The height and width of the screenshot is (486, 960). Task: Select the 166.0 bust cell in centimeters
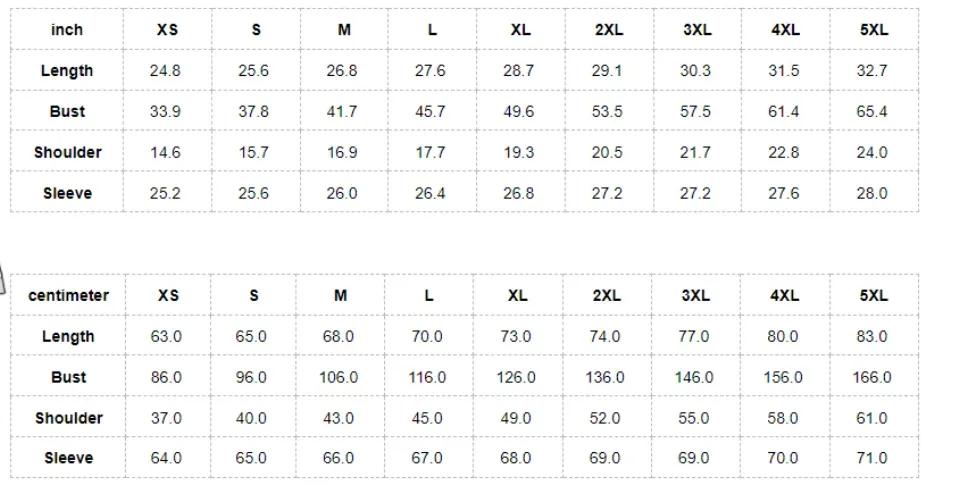872,377
